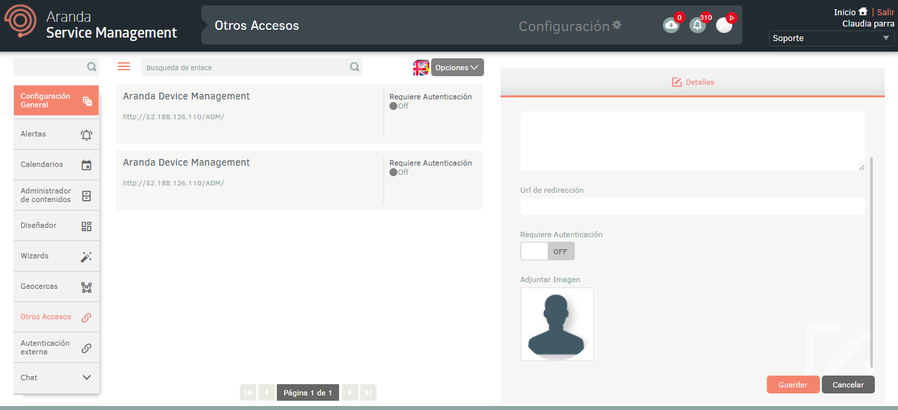Click the Otros Accesos link icon
Screen dimensions: 898x410
click(x=86, y=318)
